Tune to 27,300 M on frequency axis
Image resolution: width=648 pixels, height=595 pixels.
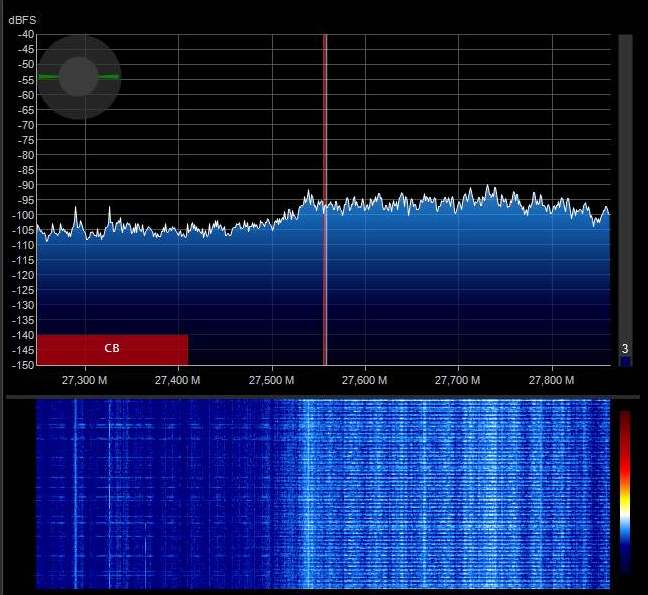[84, 381]
